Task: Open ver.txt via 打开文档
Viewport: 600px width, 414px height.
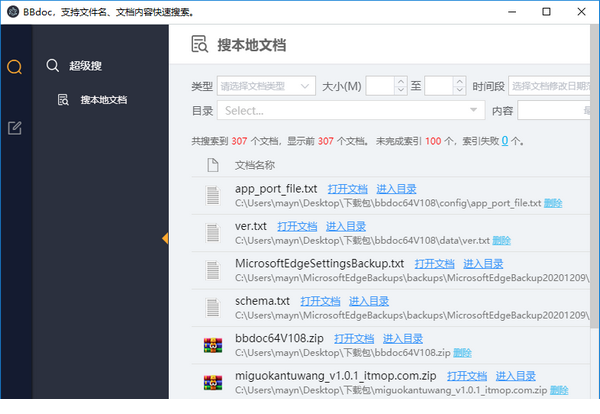Action: tap(297, 226)
